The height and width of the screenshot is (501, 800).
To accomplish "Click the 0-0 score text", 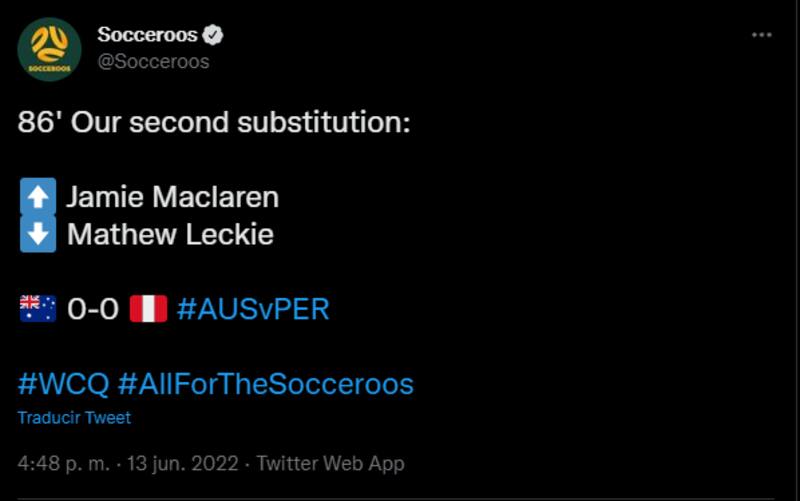I will coord(93,309).
